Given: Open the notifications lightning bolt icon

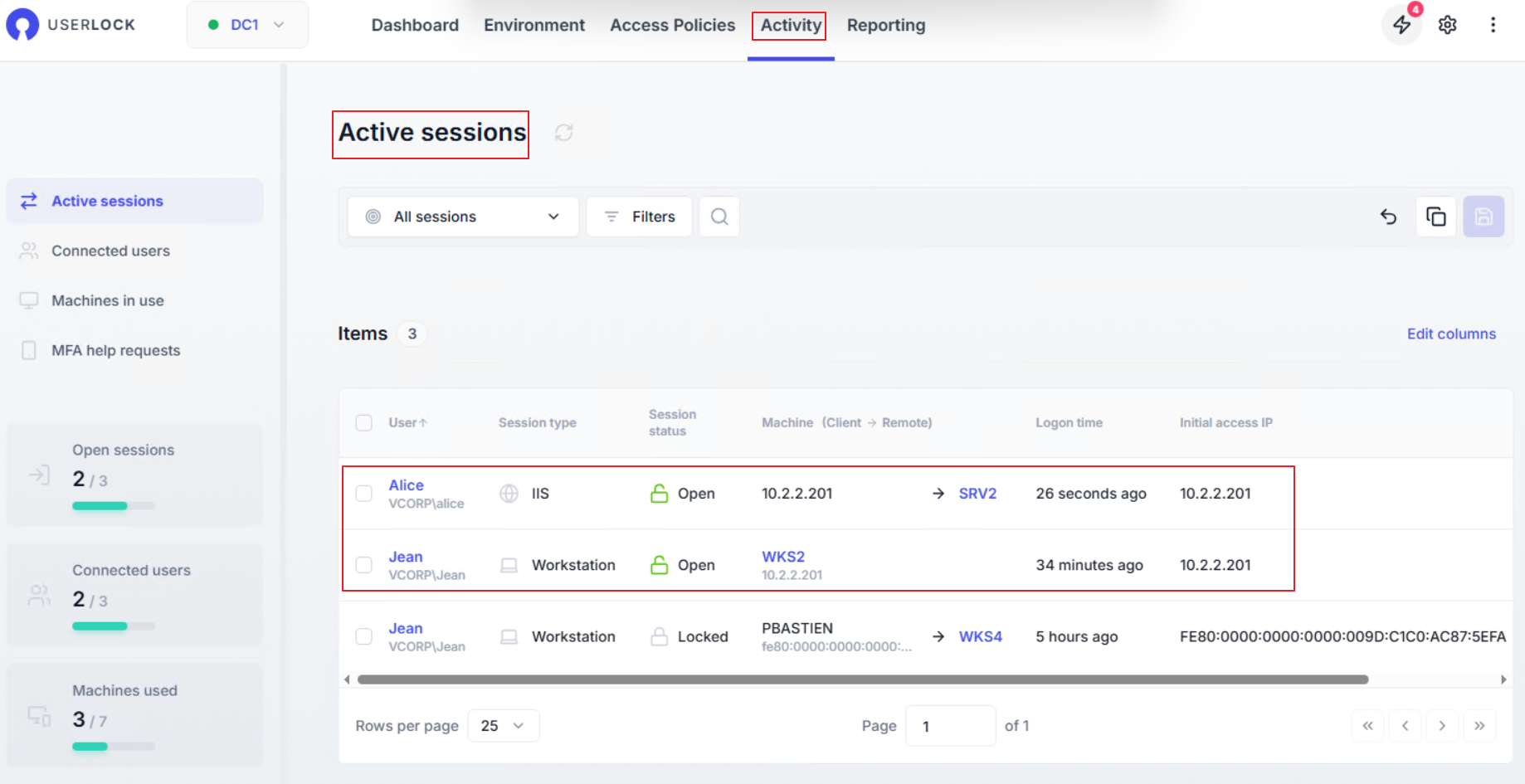Looking at the screenshot, I should click(1401, 25).
